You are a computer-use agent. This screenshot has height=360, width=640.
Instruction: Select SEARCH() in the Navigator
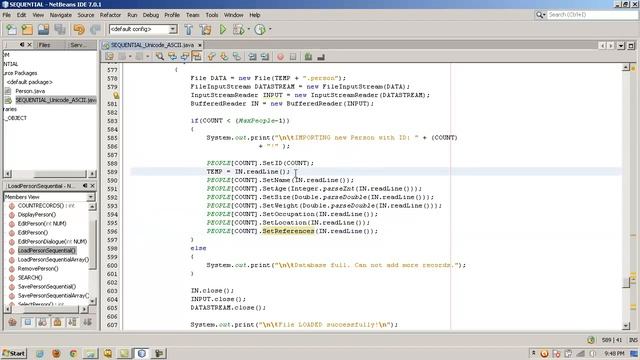click(30, 278)
